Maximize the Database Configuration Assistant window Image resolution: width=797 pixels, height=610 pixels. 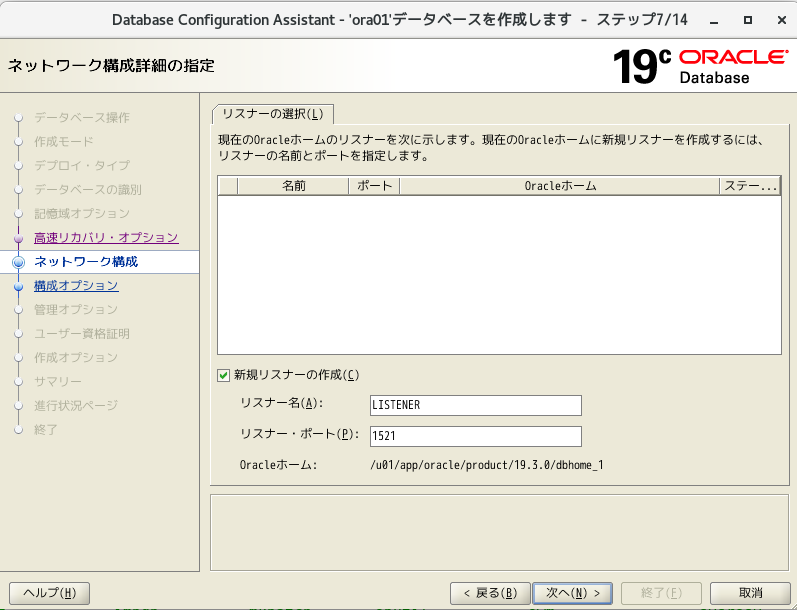pos(748,20)
